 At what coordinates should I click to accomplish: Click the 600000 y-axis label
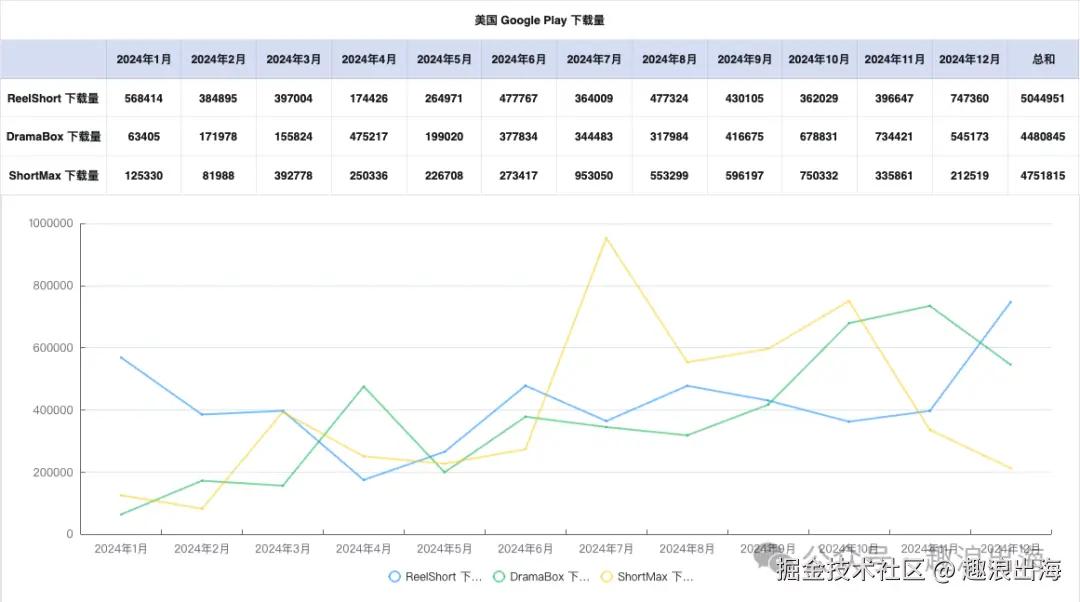(52, 348)
